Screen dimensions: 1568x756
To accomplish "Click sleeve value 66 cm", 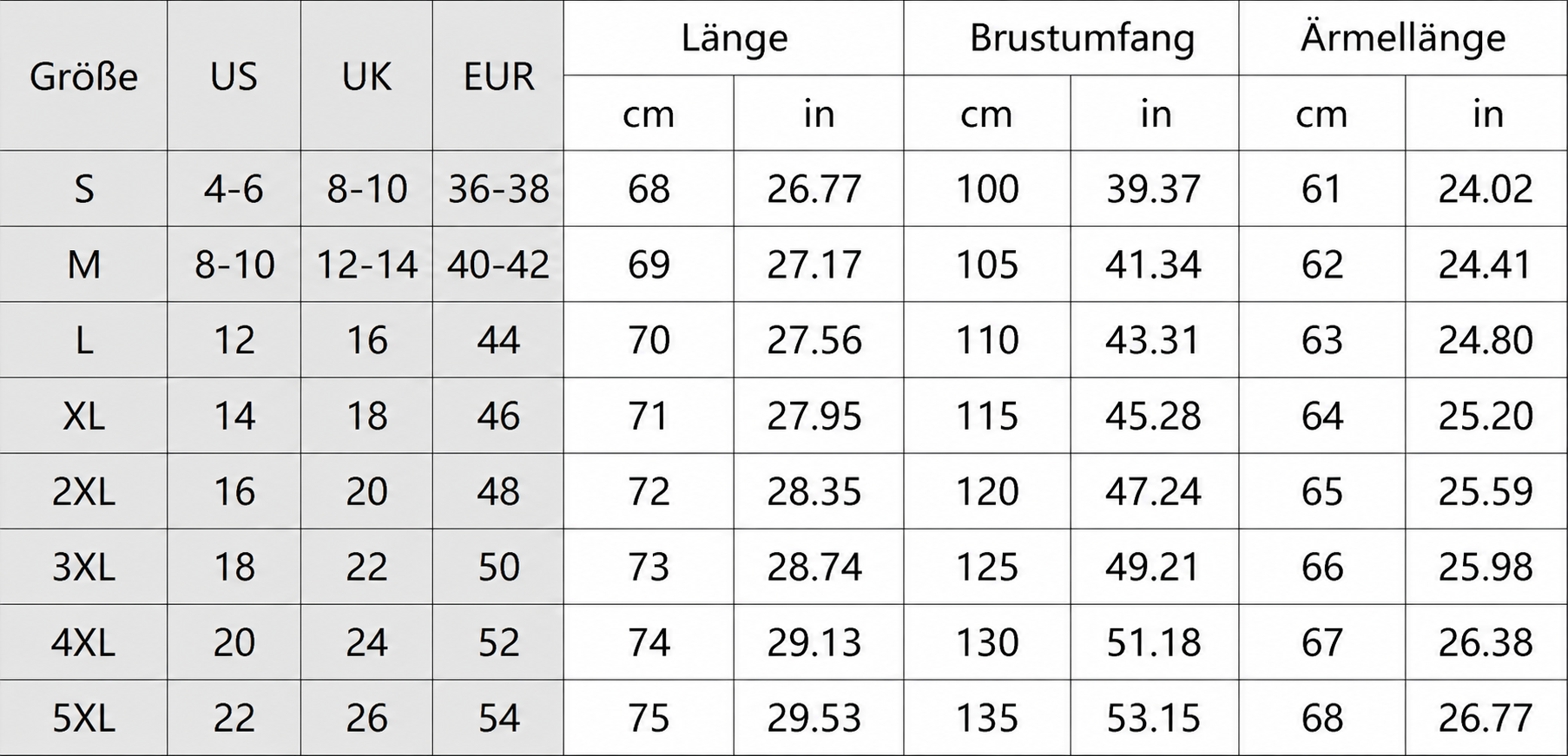I will (1322, 567).
